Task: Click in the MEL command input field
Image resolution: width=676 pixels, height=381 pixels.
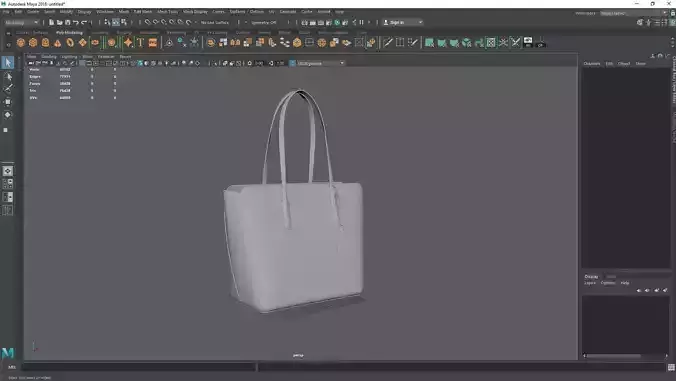Action: [139, 367]
